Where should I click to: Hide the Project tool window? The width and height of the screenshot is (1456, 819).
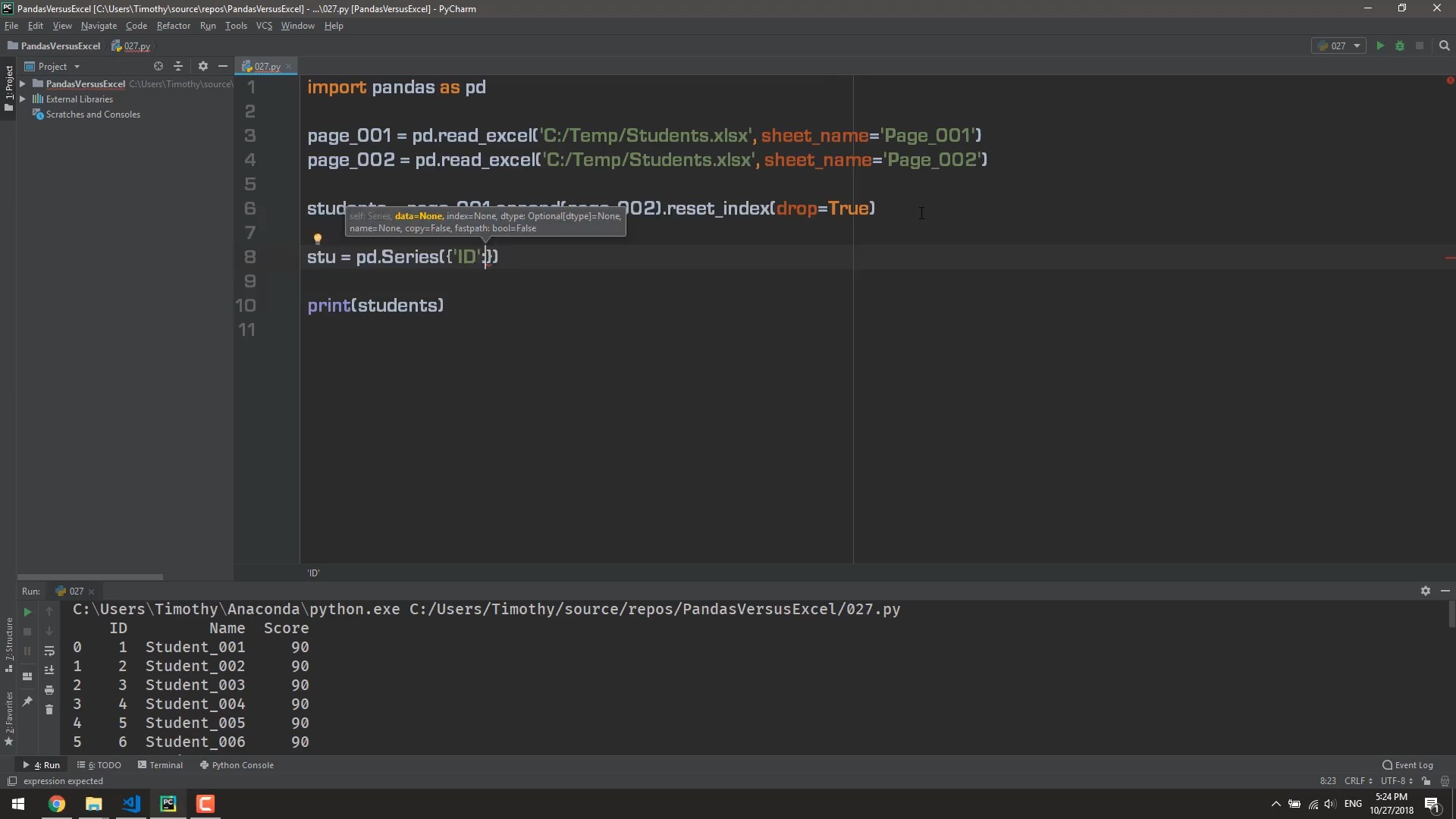tap(222, 66)
